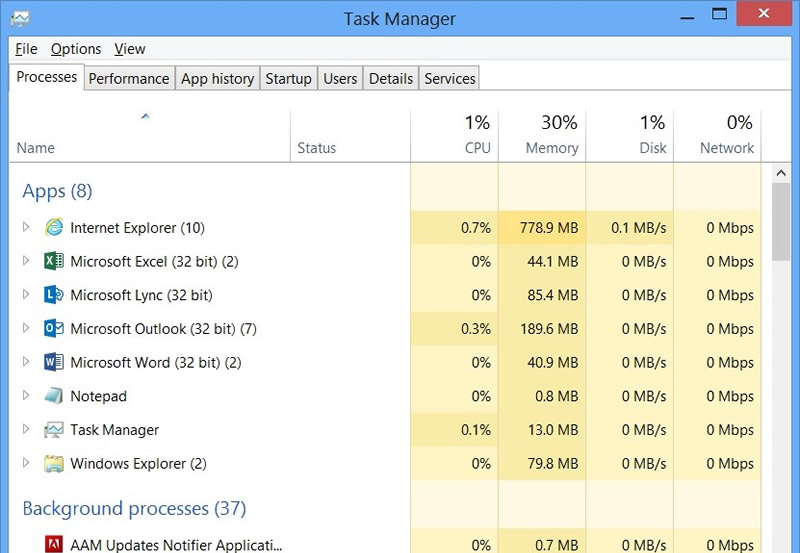The width and height of the screenshot is (800, 553).
Task: Click the 0.3% CPU value
Action: 476,329
